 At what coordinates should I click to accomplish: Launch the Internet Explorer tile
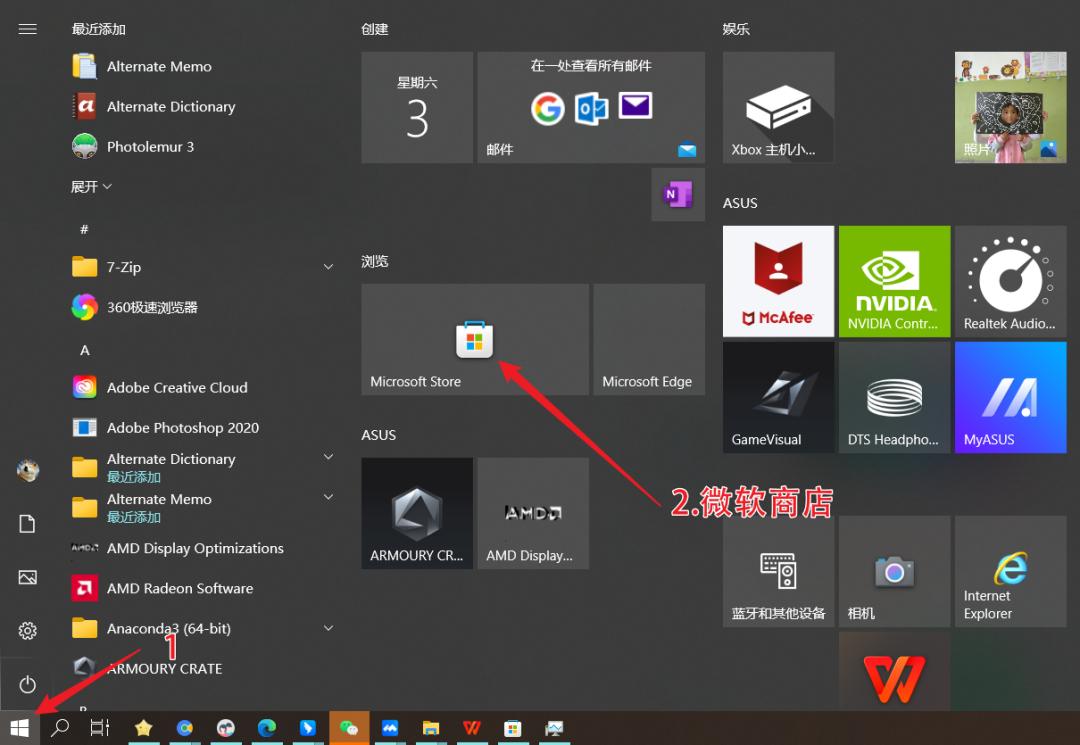(1010, 571)
